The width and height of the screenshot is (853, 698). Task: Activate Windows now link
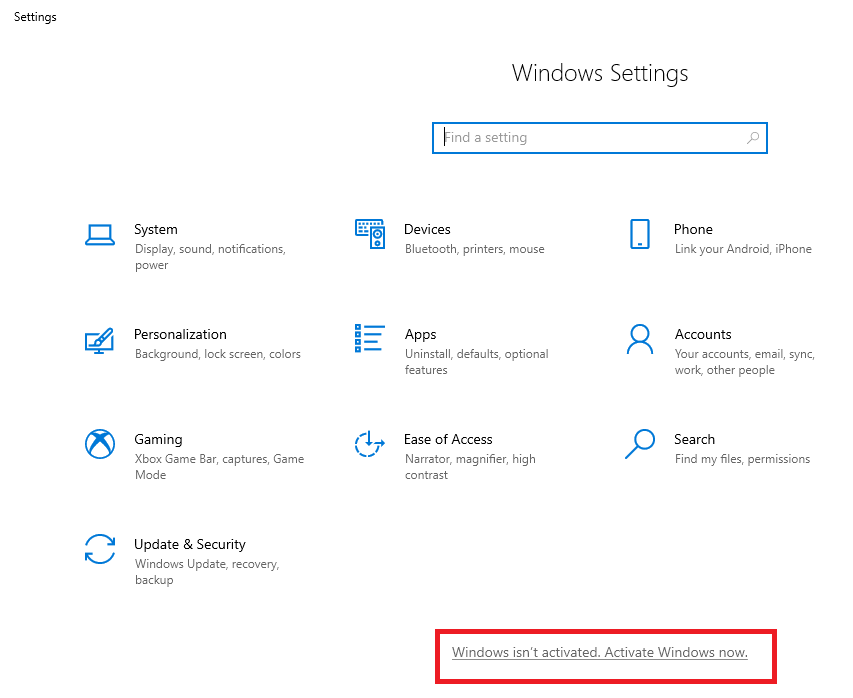[x=600, y=652]
